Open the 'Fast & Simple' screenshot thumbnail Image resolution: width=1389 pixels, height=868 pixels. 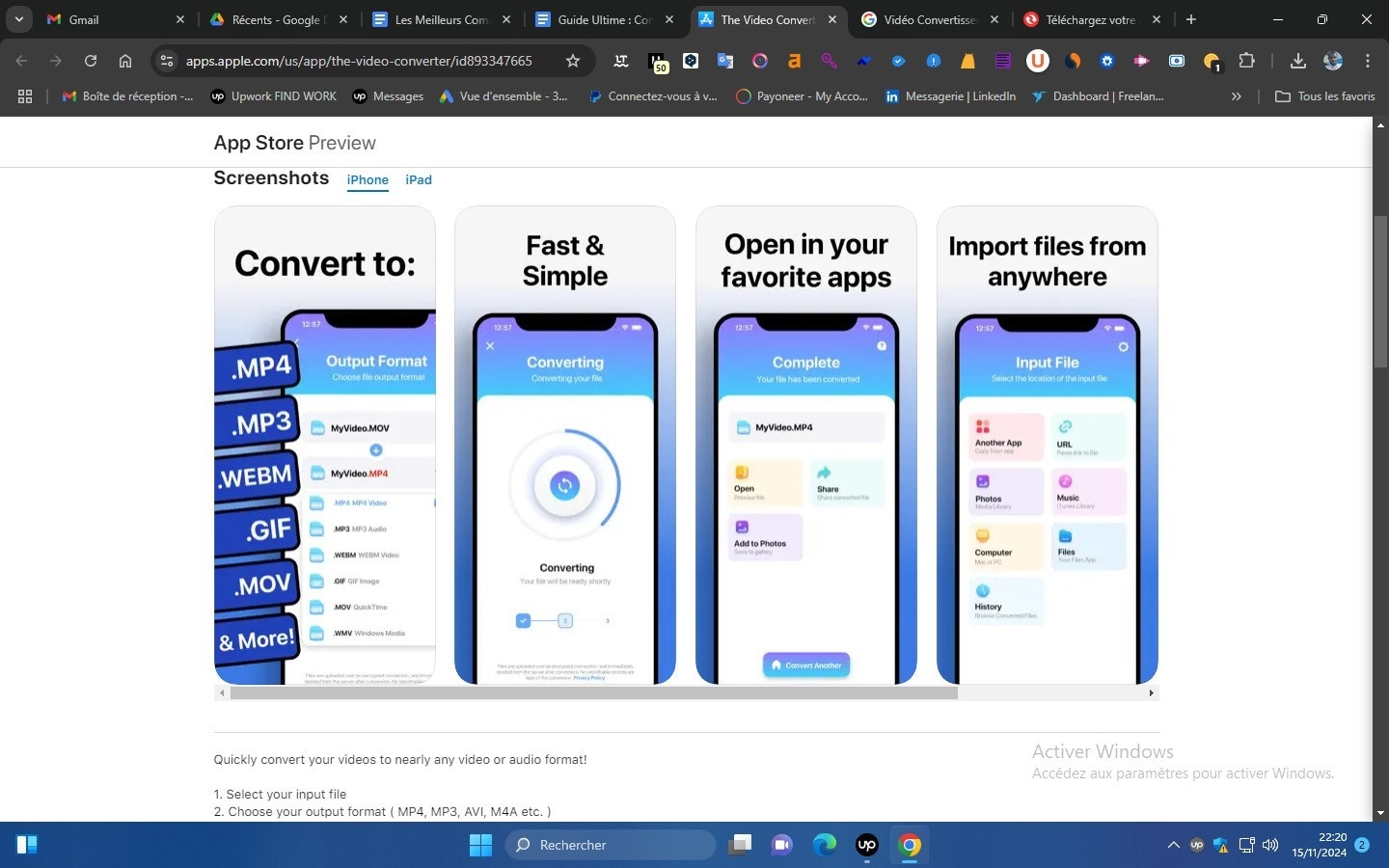pos(565,445)
